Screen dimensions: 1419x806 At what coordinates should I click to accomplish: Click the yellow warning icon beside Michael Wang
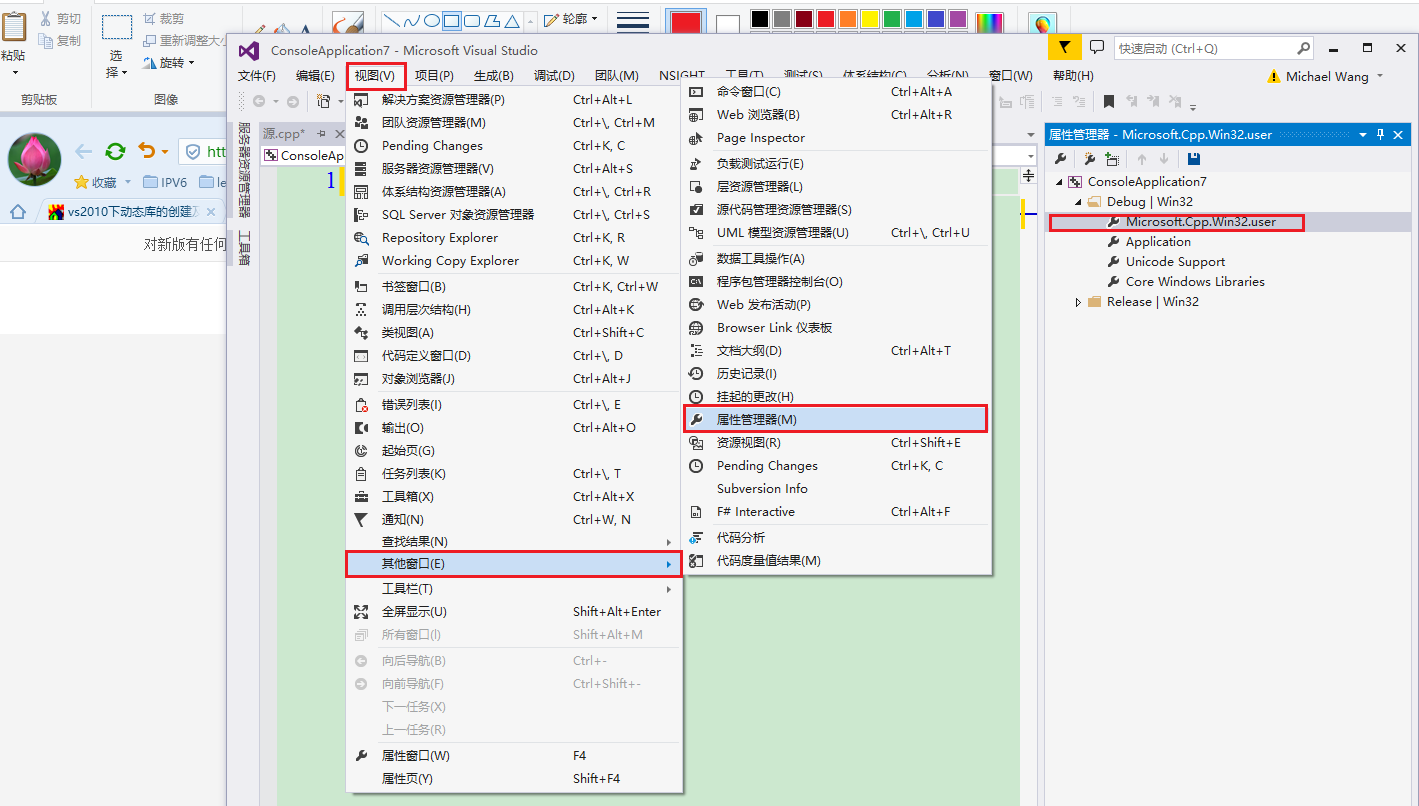pyautogui.click(x=1273, y=76)
